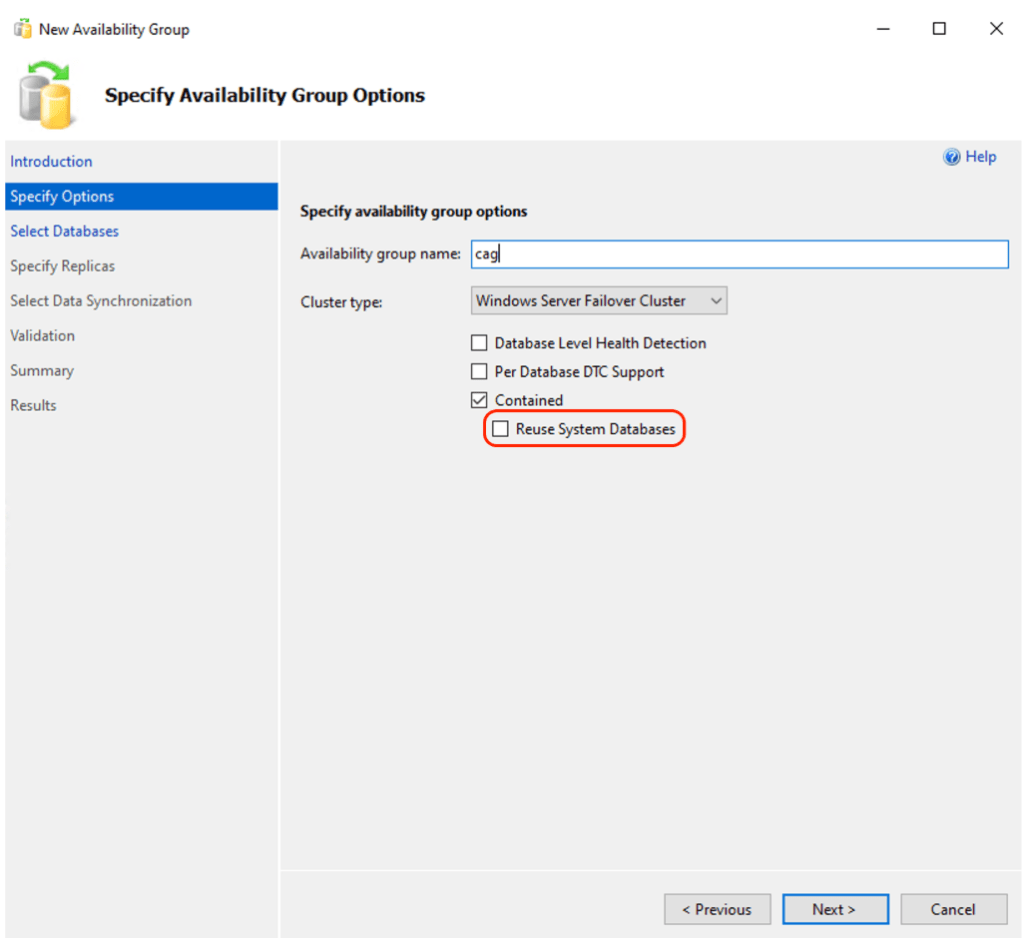The height and width of the screenshot is (938, 1024).
Task: Maximize the New Availability Group window
Action: coord(939,29)
